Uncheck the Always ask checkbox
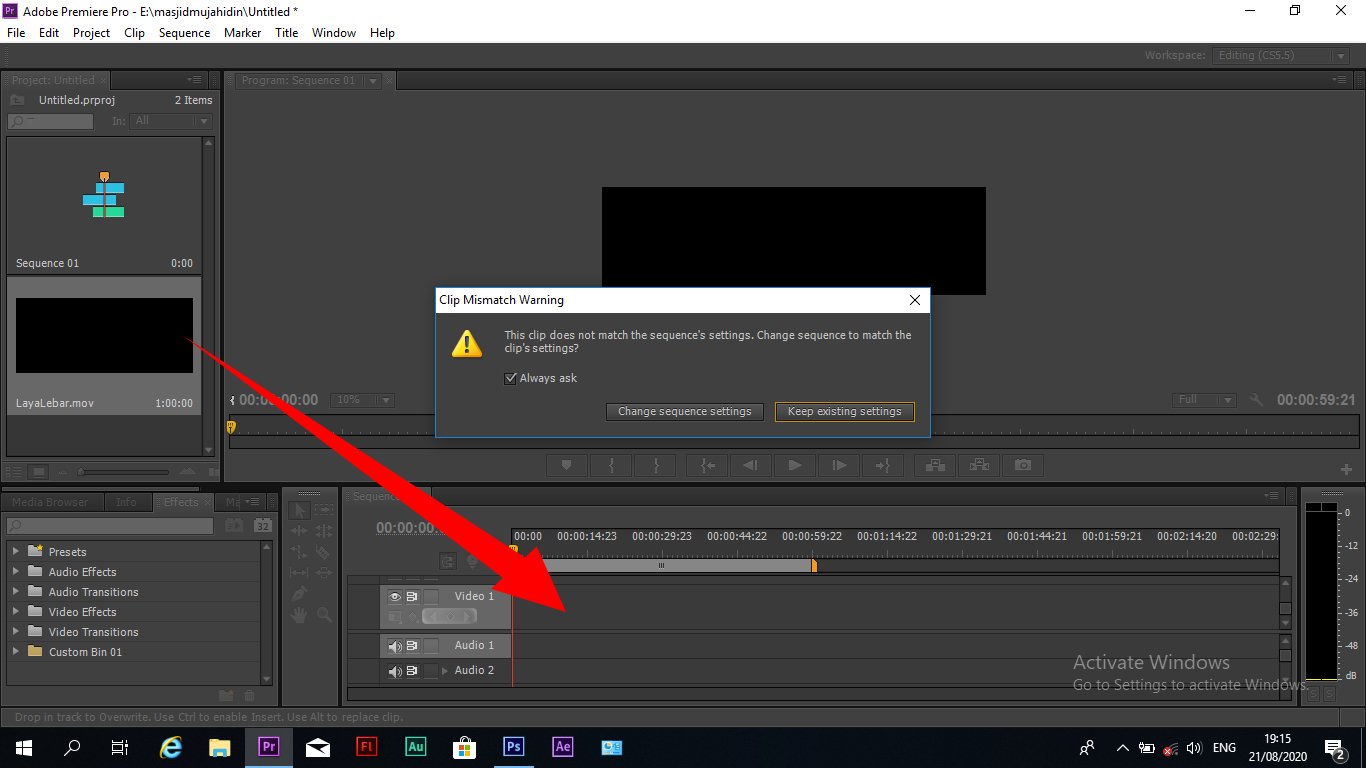Viewport: 1366px width, 768px height. (x=511, y=378)
